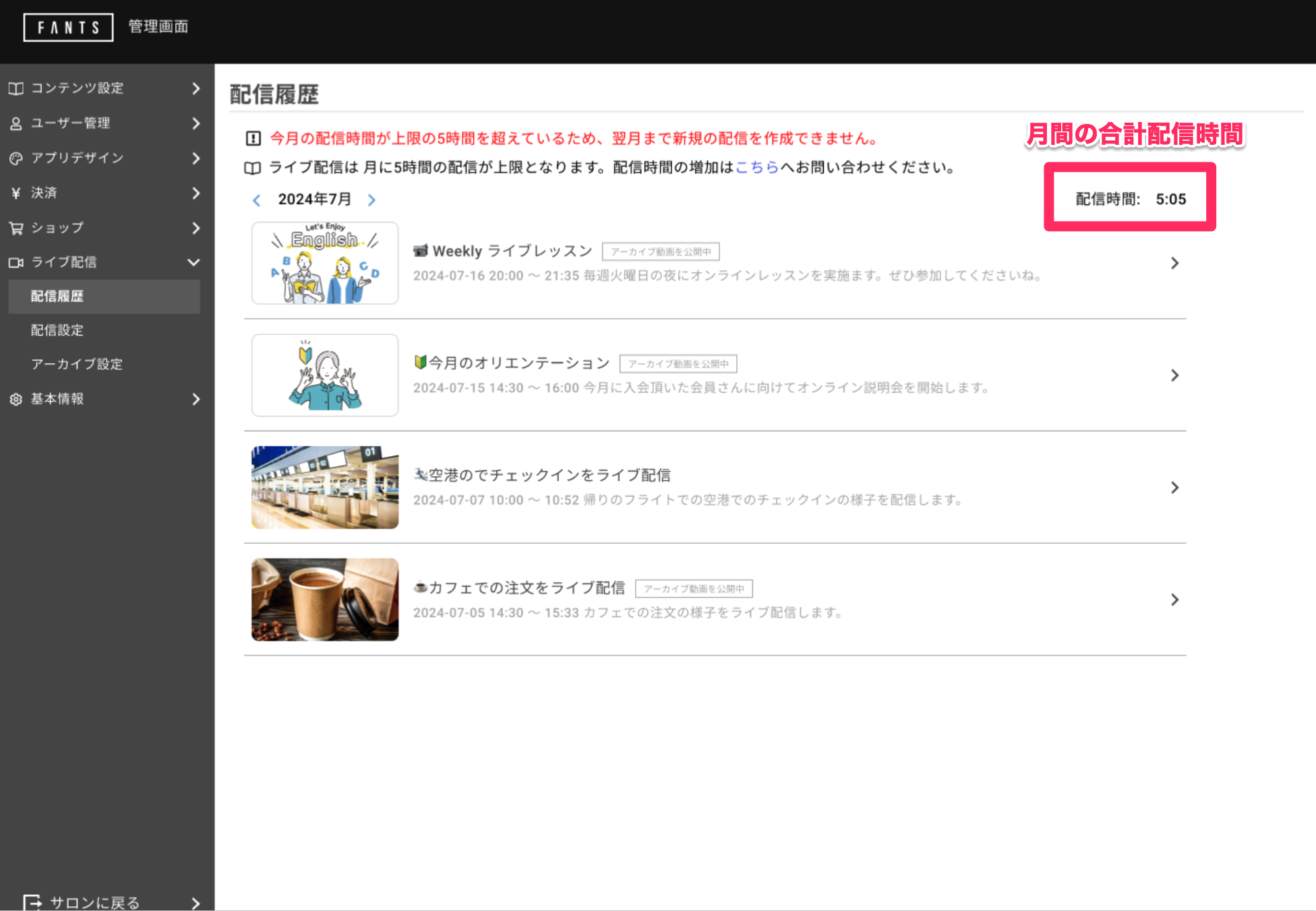The height and width of the screenshot is (911, 1316).
Task: Expand the 基本情報 menu chevron
Action: click(x=196, y=400)
